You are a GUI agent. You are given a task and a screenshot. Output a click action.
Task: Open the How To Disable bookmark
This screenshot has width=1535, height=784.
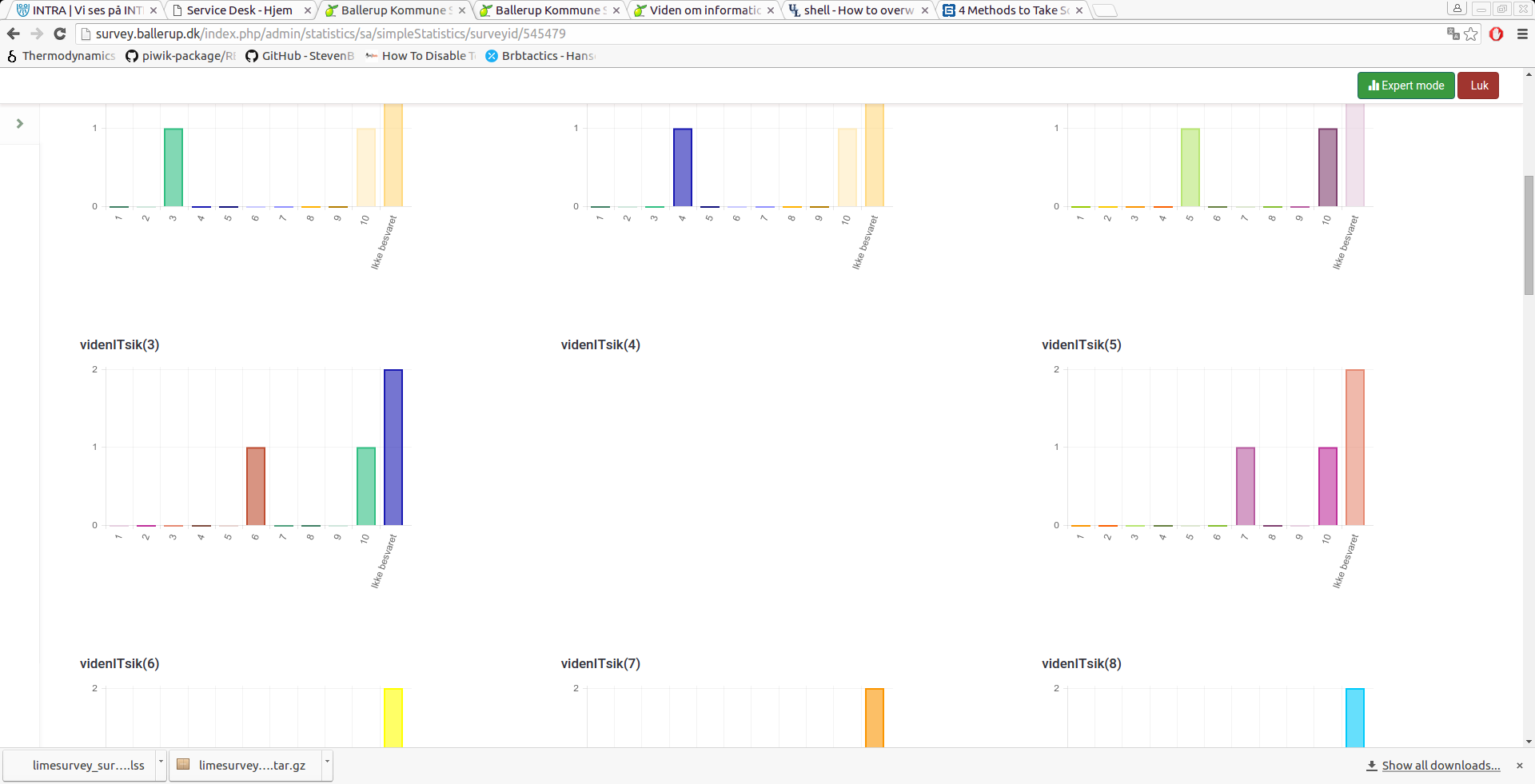pyautogui.click(x=421, y=56)
